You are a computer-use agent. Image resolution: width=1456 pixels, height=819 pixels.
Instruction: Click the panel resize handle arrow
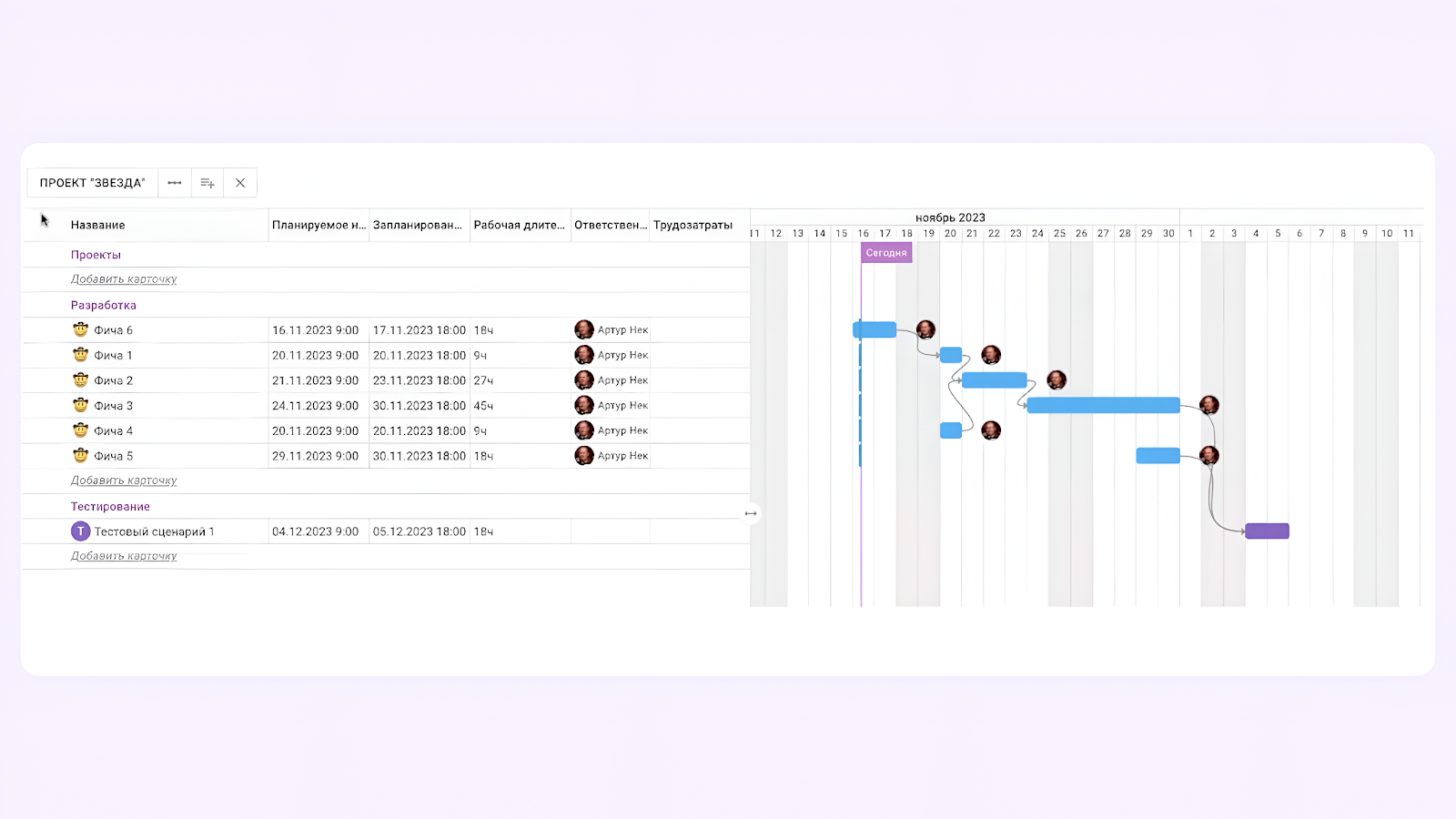click(751, 513)
